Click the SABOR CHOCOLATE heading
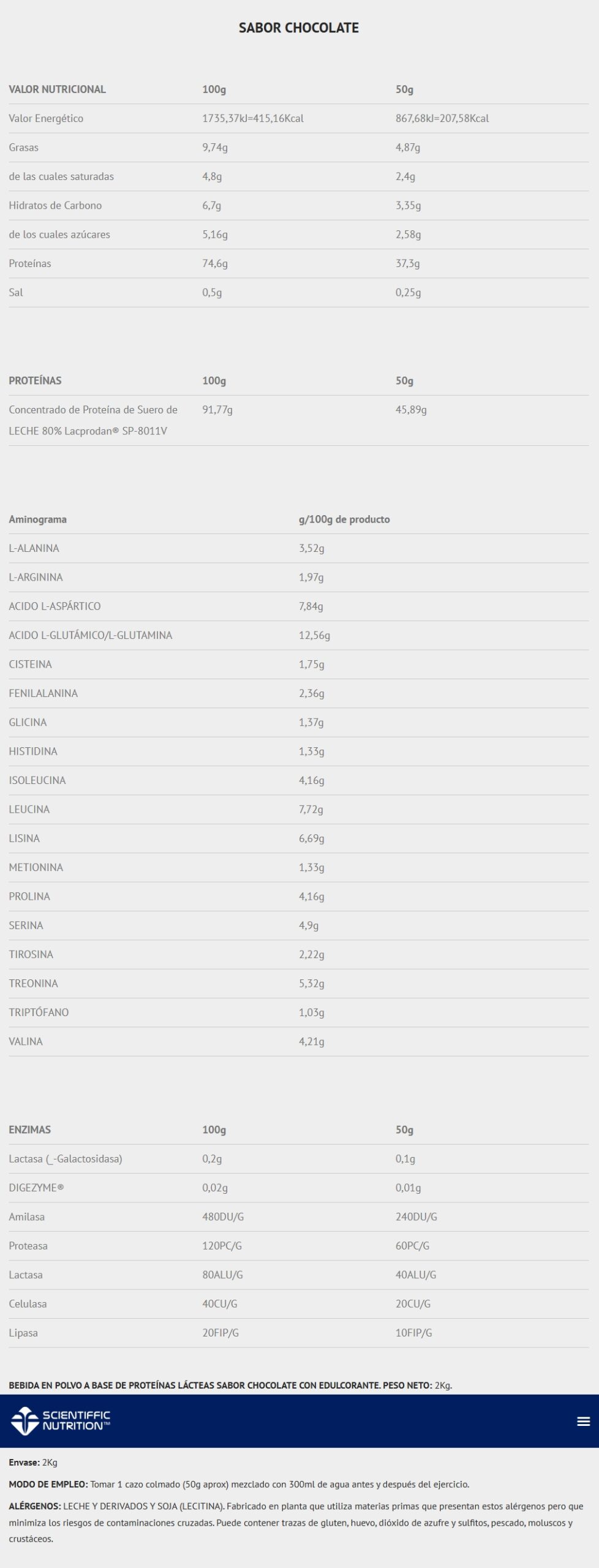The image size is (599, 1568). tap(299, 28)
